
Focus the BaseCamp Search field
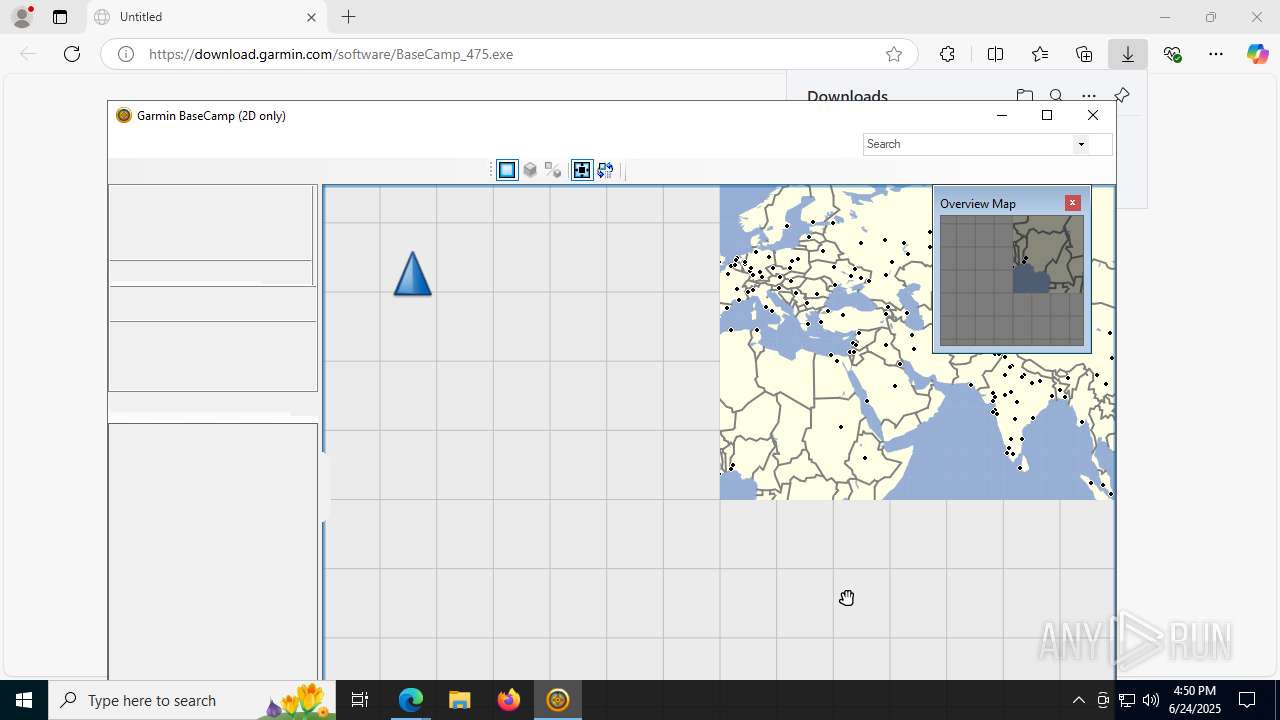(968, 144)
